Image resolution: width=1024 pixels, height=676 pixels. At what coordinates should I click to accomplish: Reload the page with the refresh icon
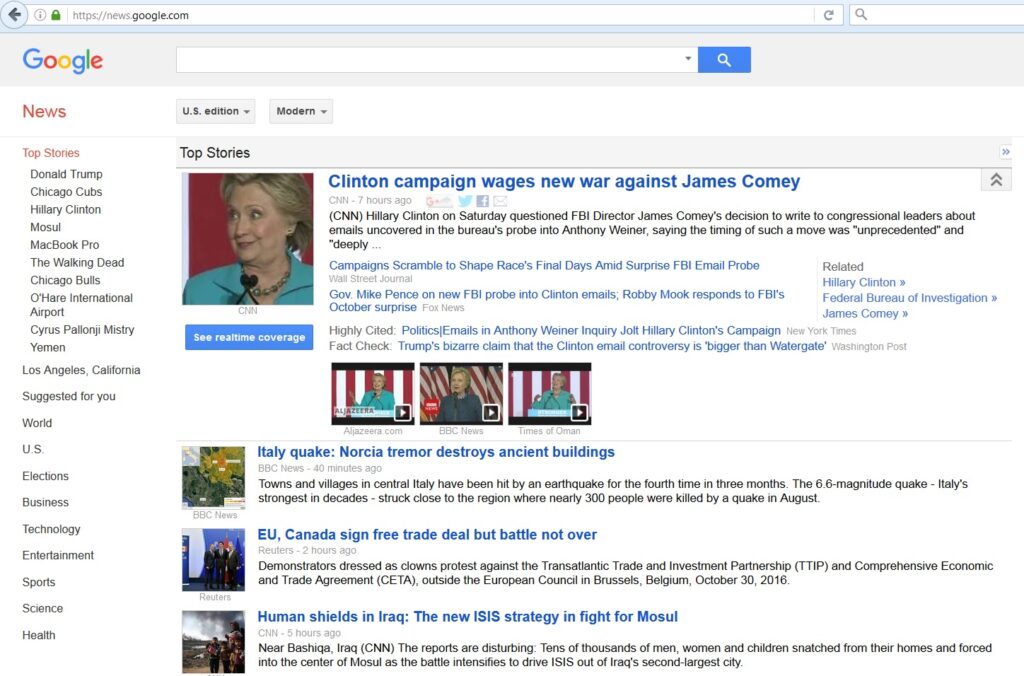pyautogui.click(x=829, y=15)
